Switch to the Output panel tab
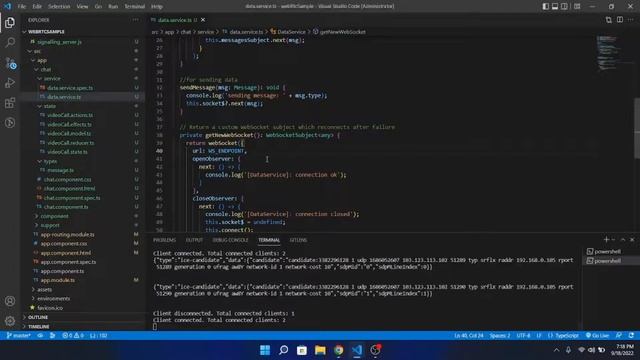Screen dimensions: 640x360 (194, 240)
